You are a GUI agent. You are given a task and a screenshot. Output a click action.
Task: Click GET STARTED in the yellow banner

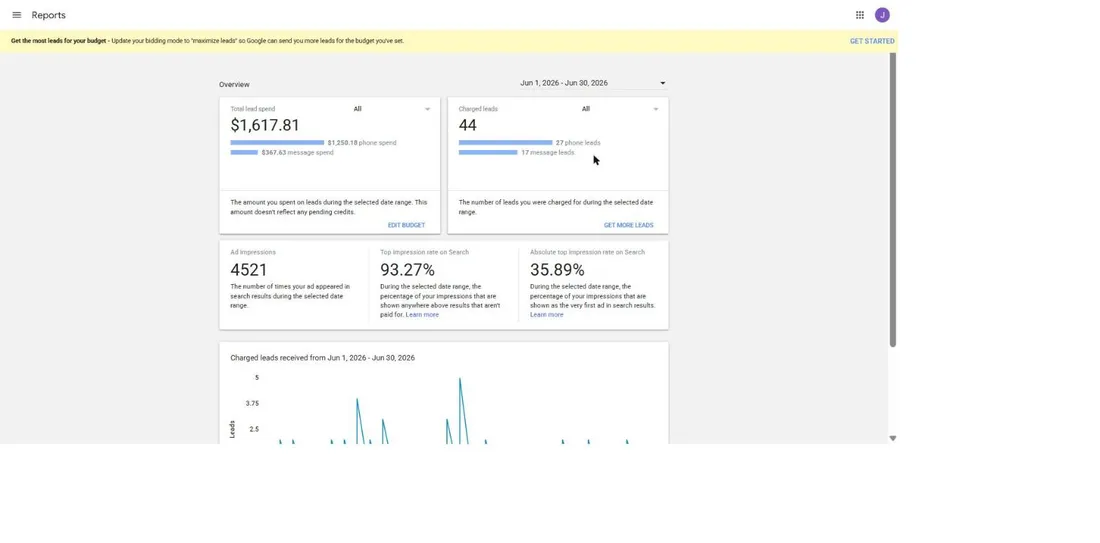(x=872, y=41)
